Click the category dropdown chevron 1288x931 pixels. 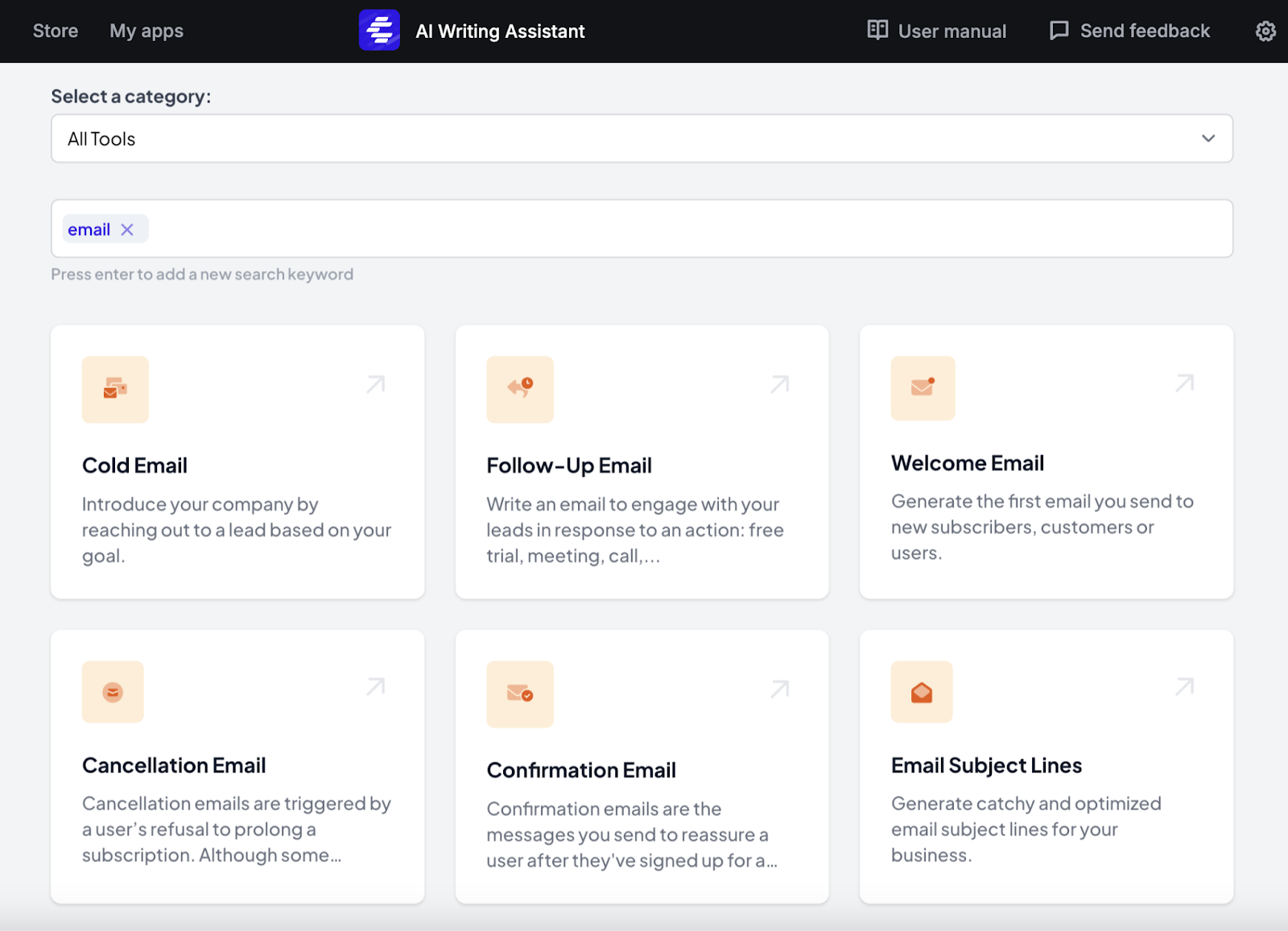tap(1208, 139)
